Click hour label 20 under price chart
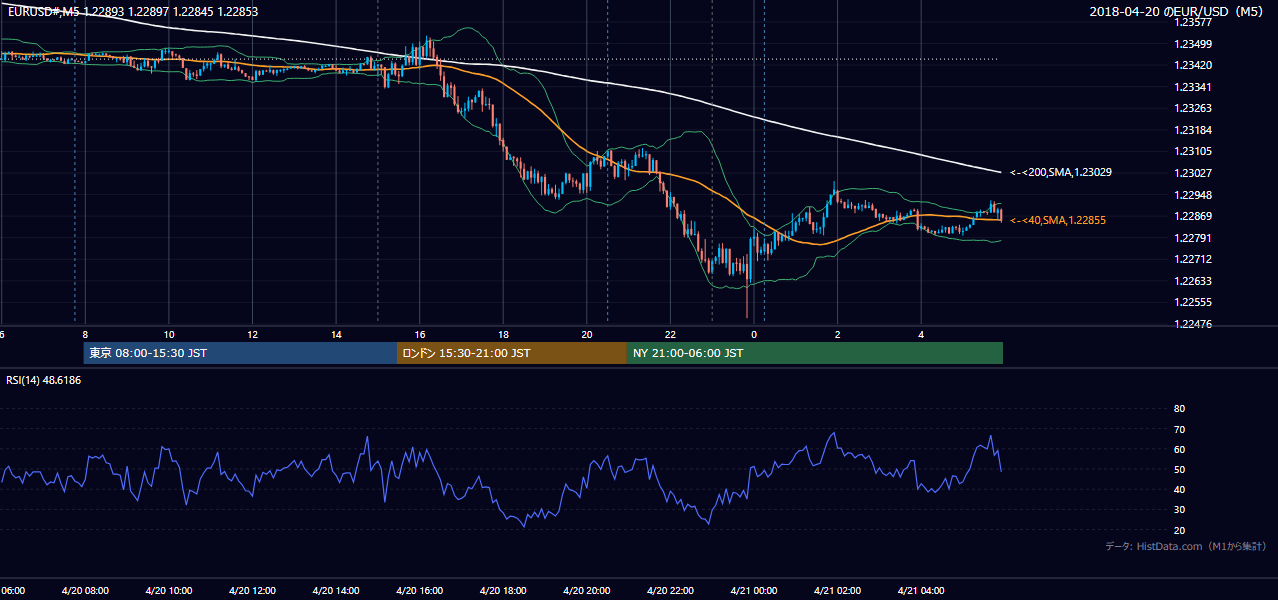This screenshot has height=600, width=1278. click(587, 335)
